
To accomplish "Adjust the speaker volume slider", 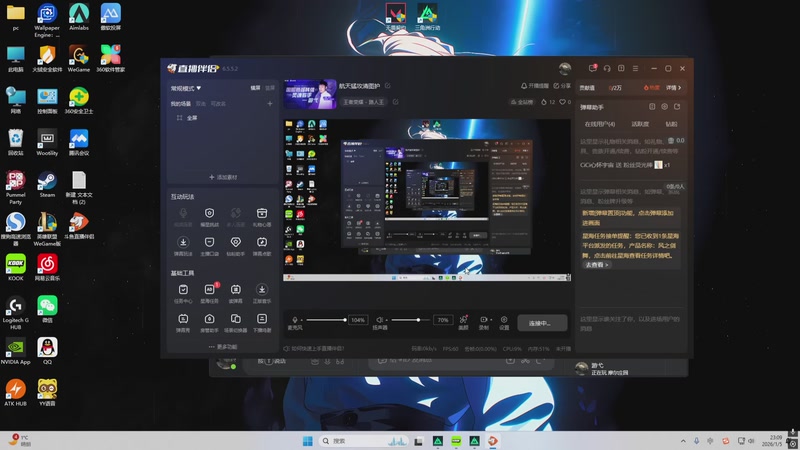I will click(x=411, y=320).
